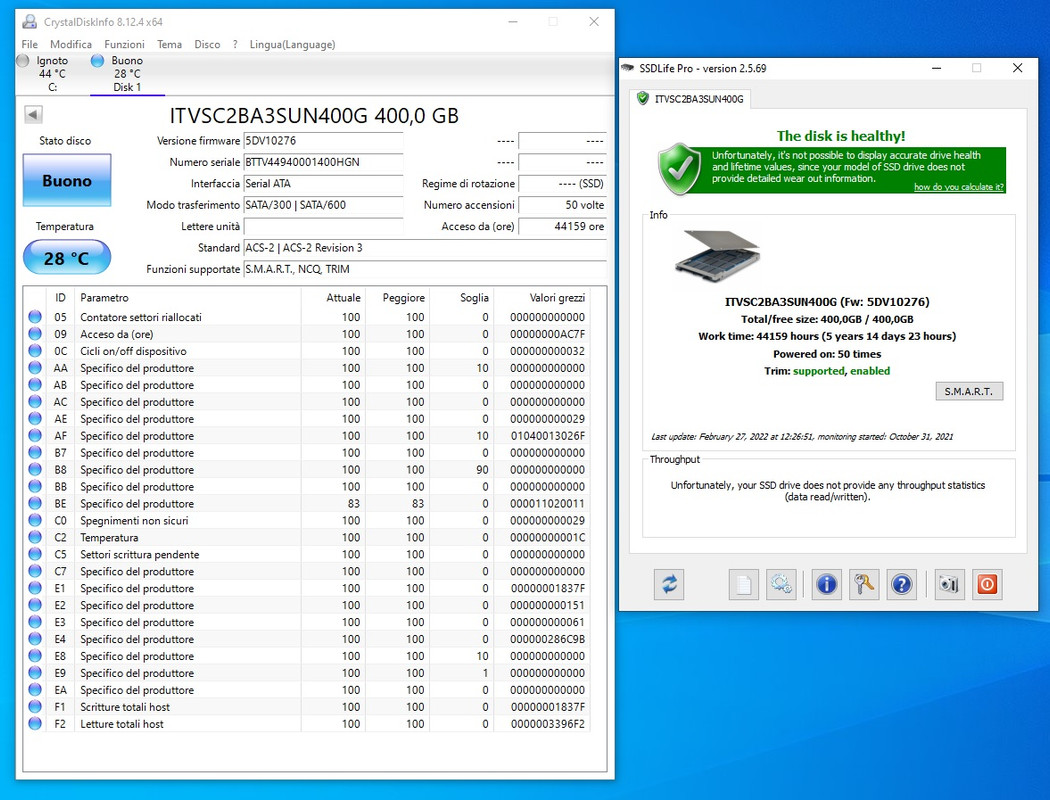Click the keys registration icon in SSDLife
1050x800 pixels.
(x=864, y=584)
